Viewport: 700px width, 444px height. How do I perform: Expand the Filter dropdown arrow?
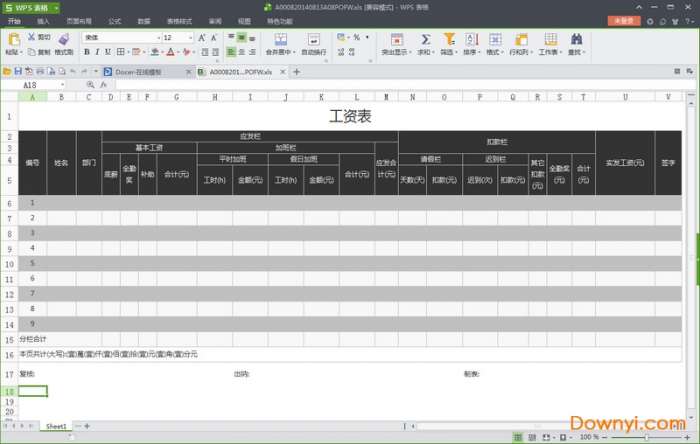pos(456,52)
